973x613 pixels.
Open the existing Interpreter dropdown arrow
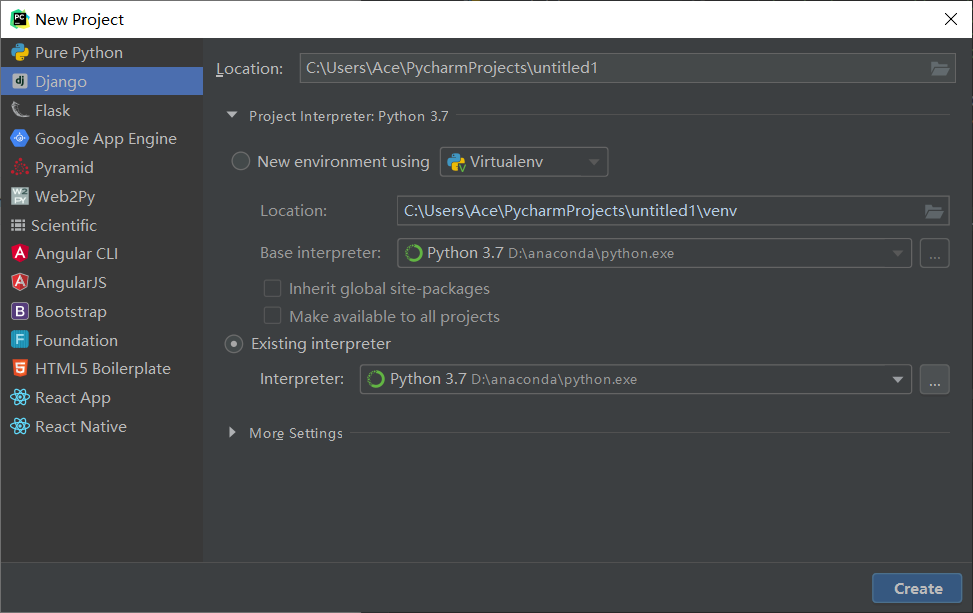897,379
